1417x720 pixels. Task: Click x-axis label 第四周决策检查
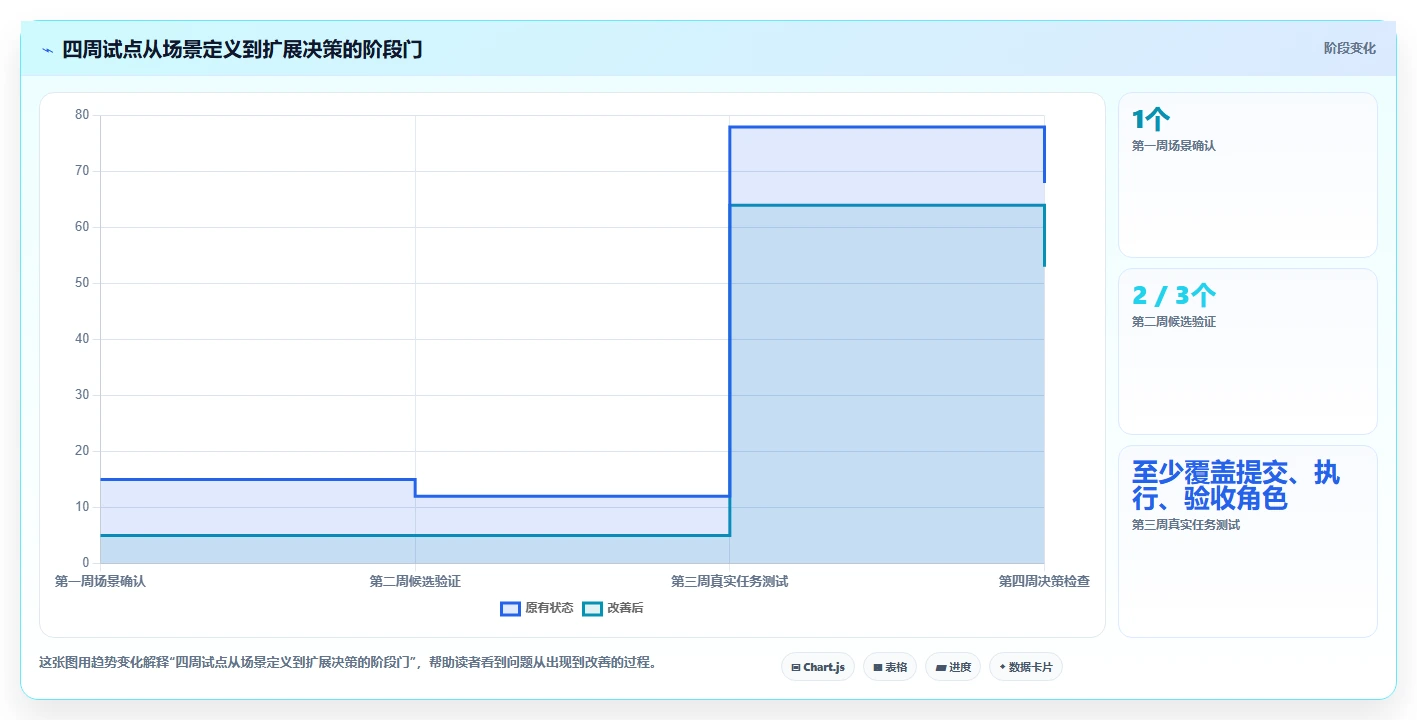click(x=1044, y=581)
